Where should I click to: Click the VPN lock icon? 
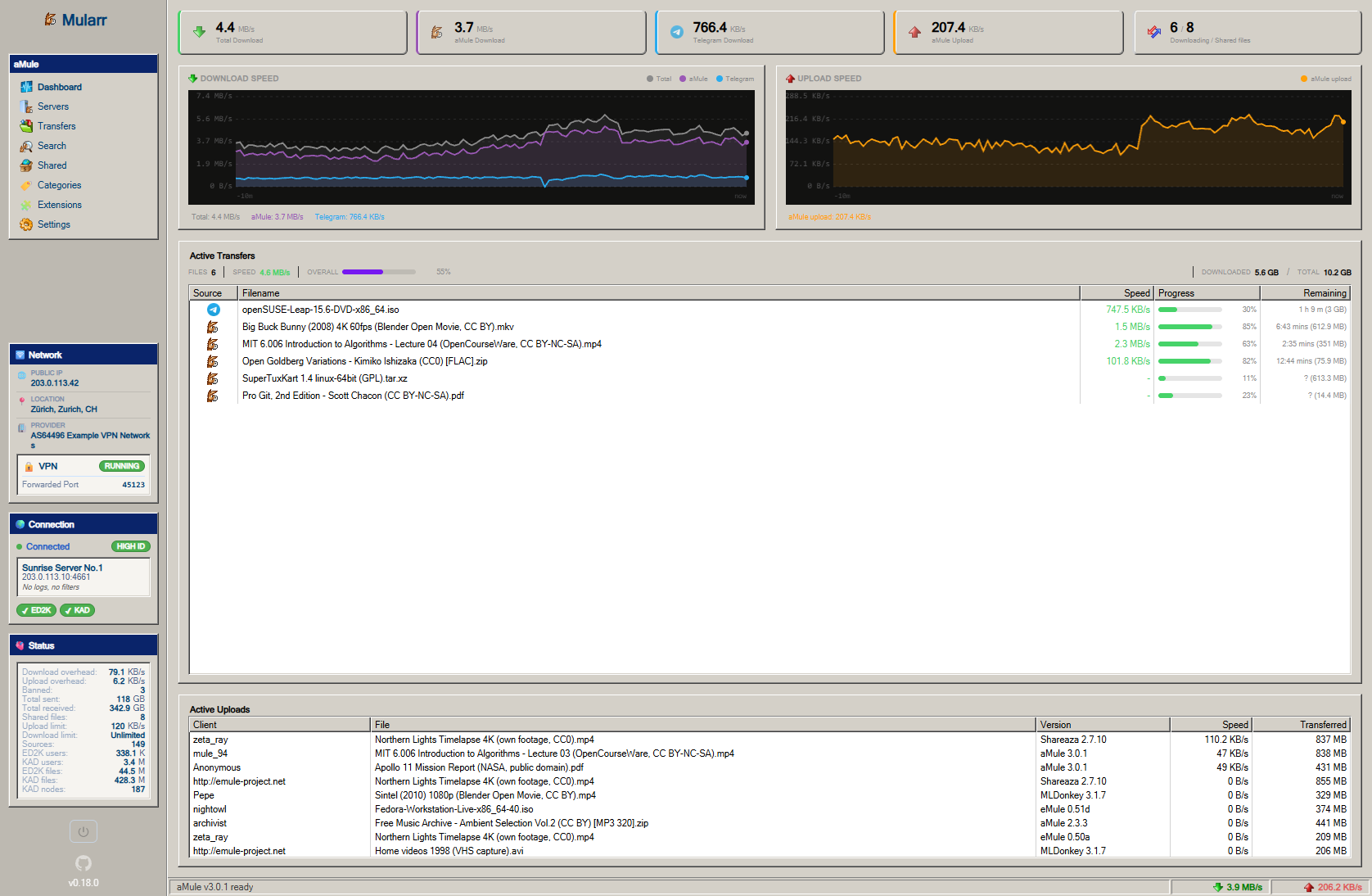point(29,467)
